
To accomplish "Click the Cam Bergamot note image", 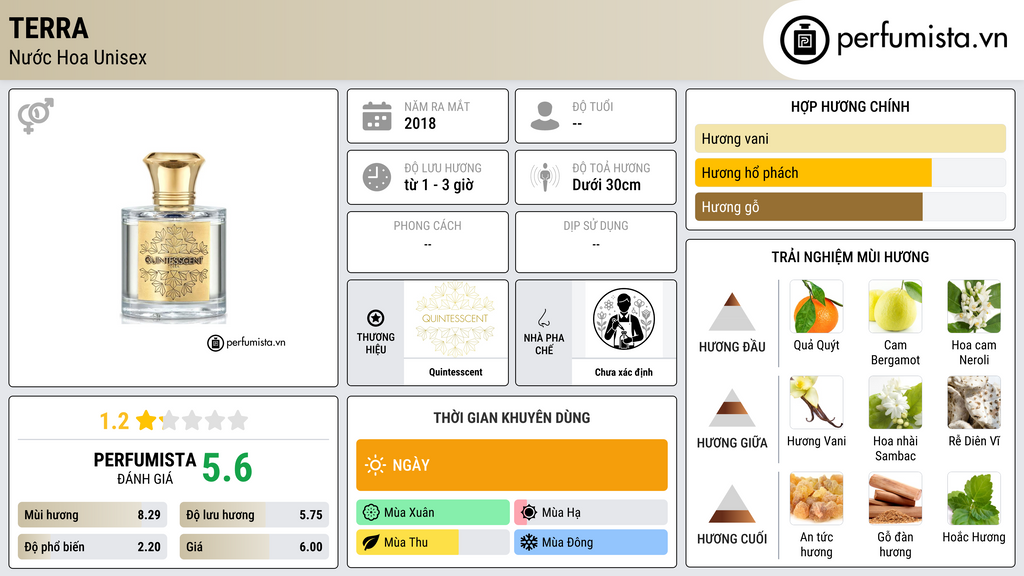I will tap(895, 307).
